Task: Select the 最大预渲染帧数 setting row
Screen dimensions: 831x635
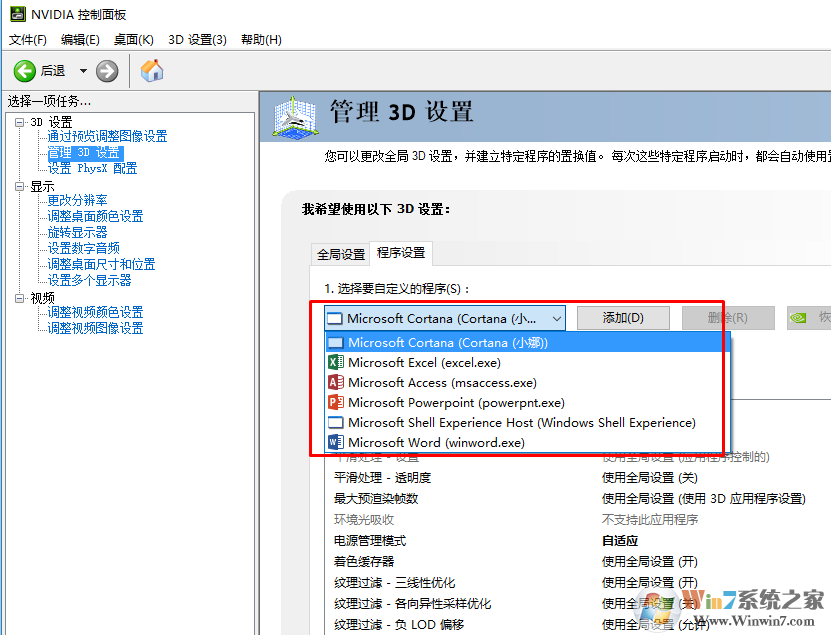Action: (578, 499)
